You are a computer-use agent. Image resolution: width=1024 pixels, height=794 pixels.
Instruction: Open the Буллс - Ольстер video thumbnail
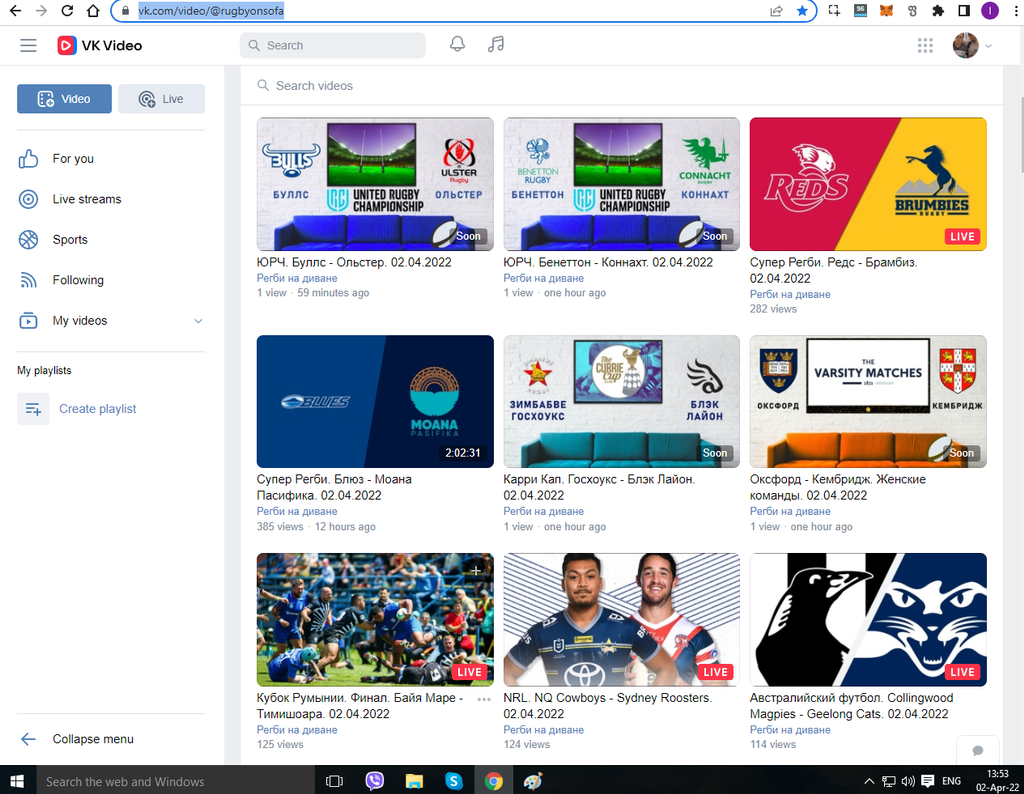pos(375,184)
